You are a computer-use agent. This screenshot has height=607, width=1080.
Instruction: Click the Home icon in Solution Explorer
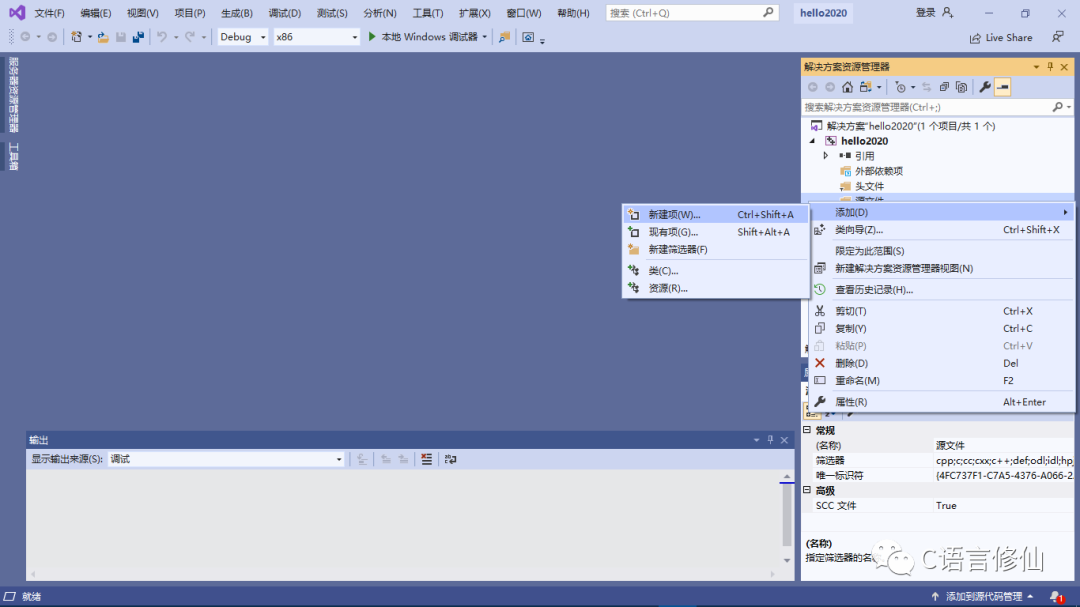point(847,87)
